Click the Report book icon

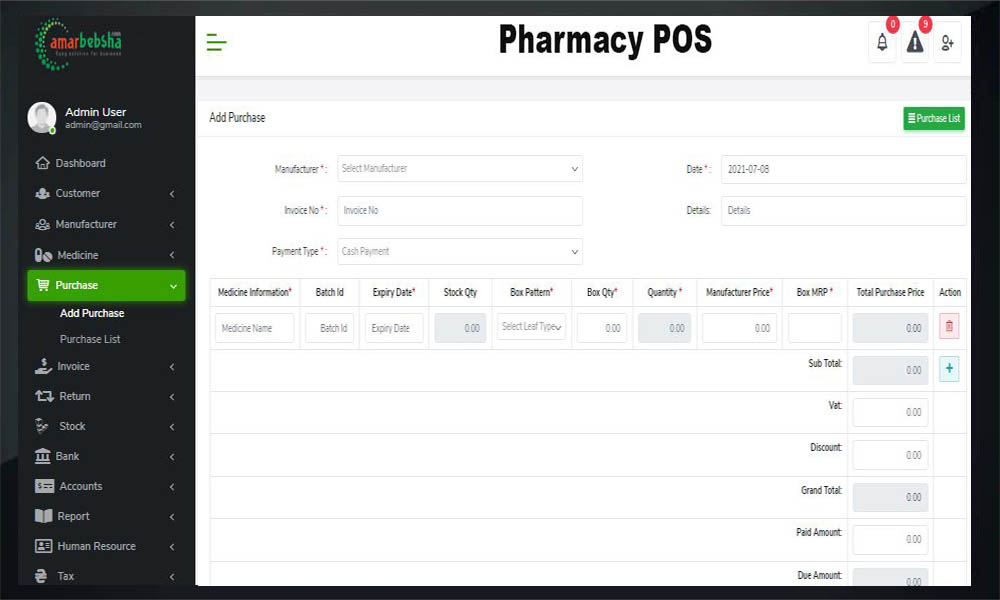43,516
